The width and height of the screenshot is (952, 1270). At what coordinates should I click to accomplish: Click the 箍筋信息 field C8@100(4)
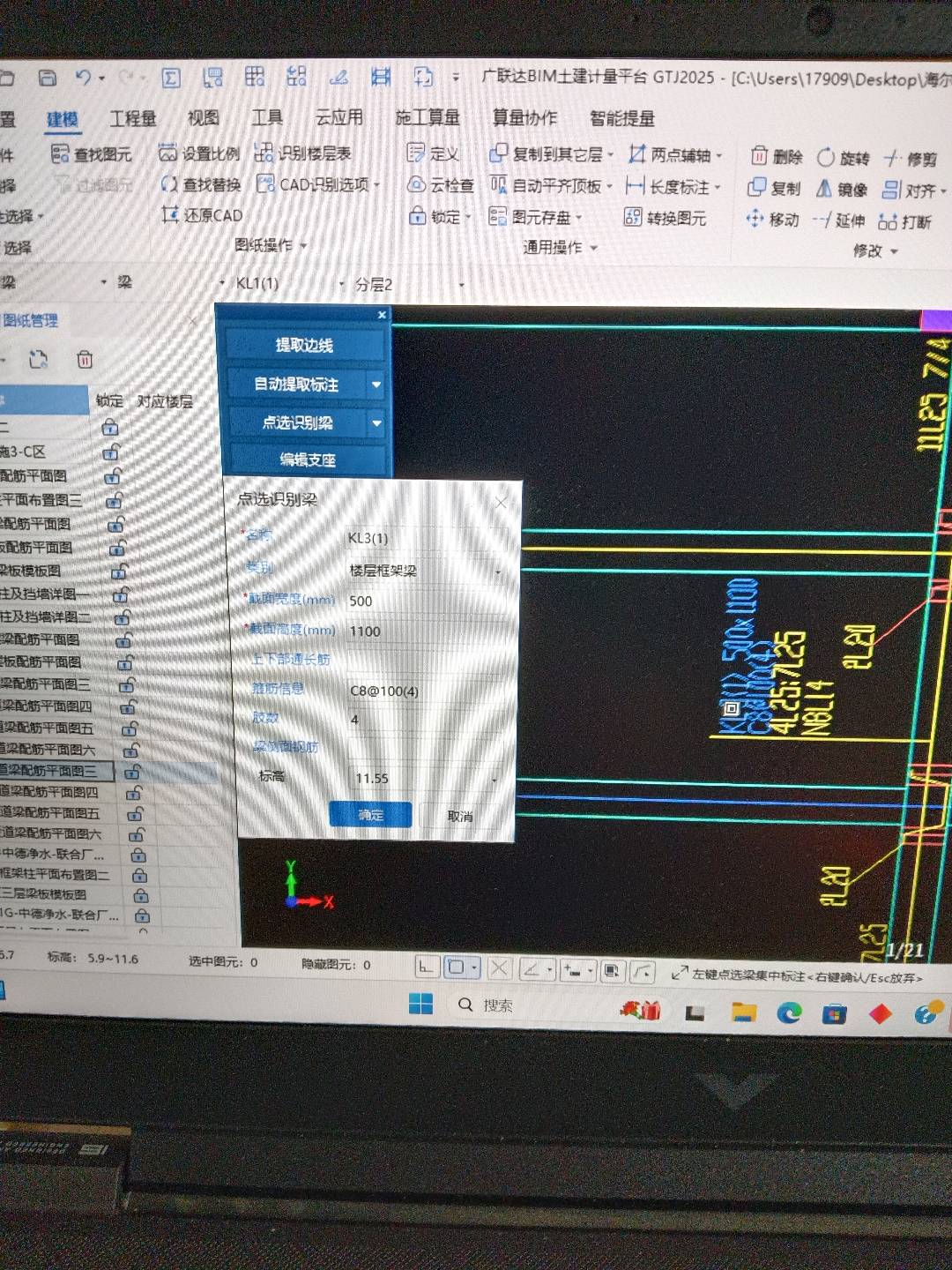pos(428,691)
